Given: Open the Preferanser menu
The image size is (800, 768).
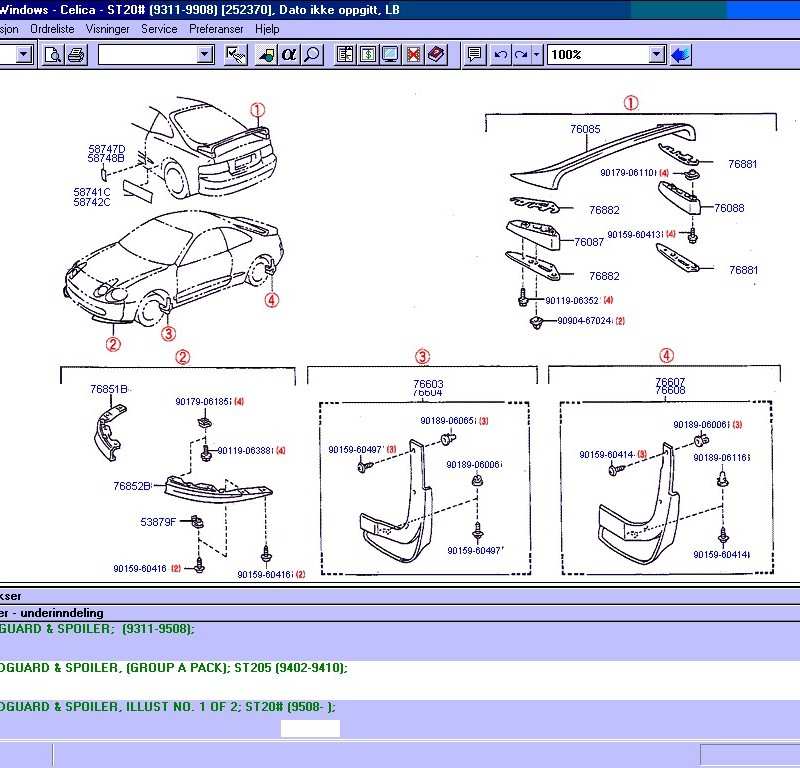Looking at the screenshot, I should pos(216,29).
